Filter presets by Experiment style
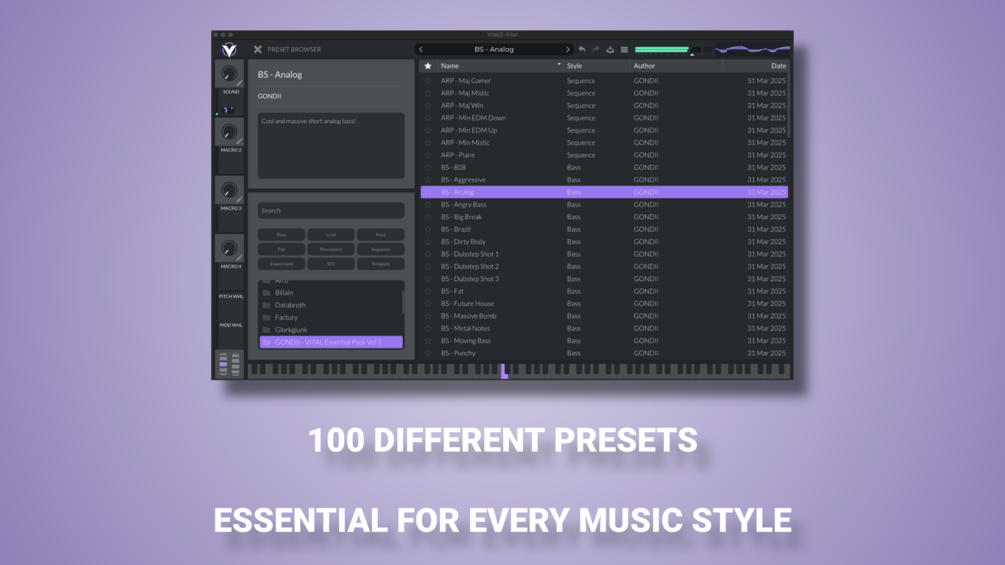 [281, 264]
